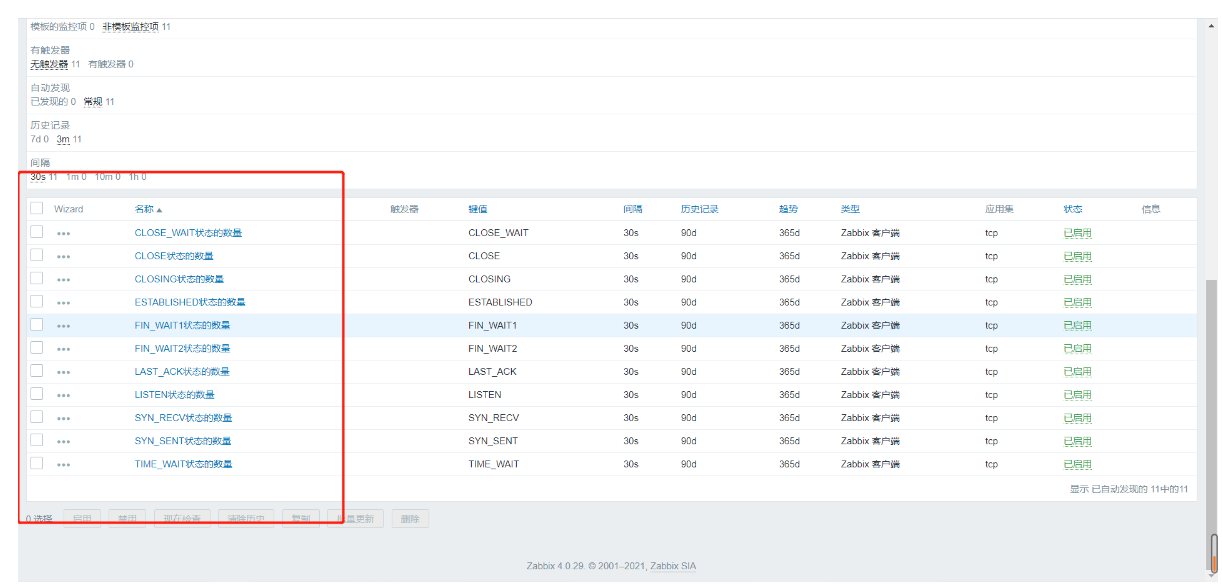Image resolution: width=1222 pixels, height=588 pixels.
Task: Check the FIN_WAIT1状态的数量 row checkbox
Action: (x=37, y=324)
